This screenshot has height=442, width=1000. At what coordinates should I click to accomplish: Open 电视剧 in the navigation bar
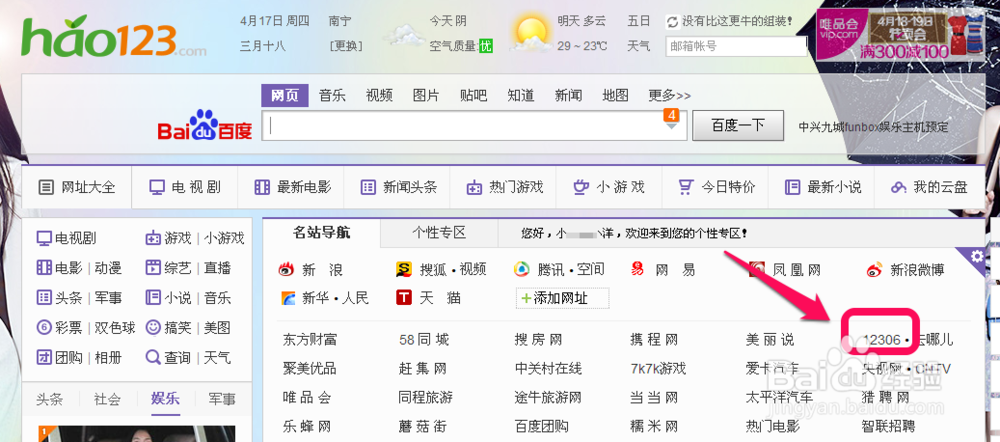185,187
